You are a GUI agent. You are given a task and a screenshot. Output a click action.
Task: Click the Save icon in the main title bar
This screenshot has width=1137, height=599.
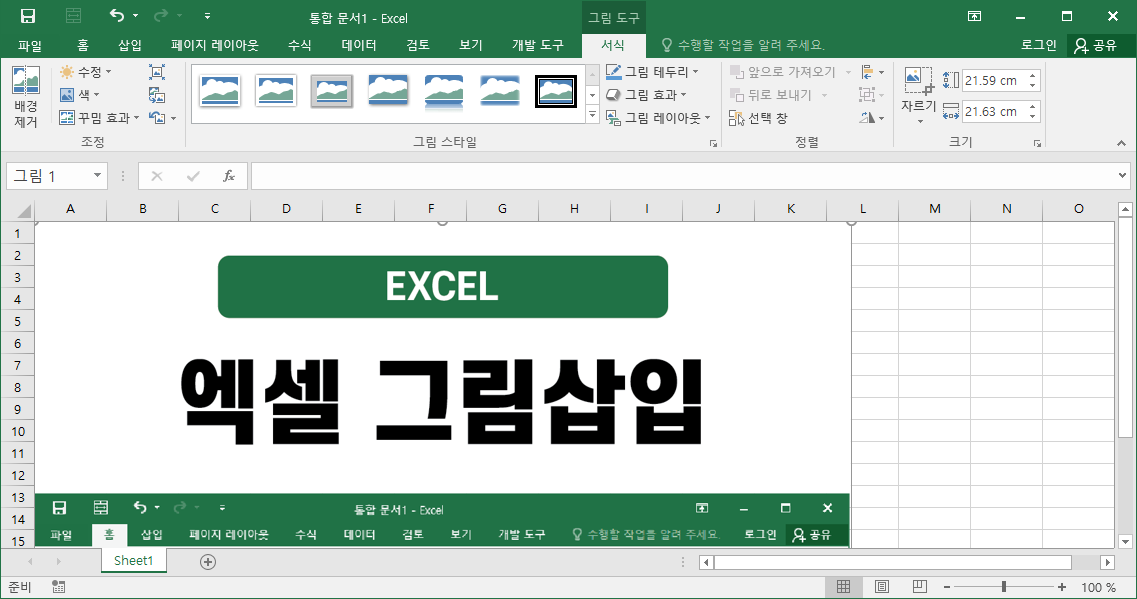tap(28, 16)
